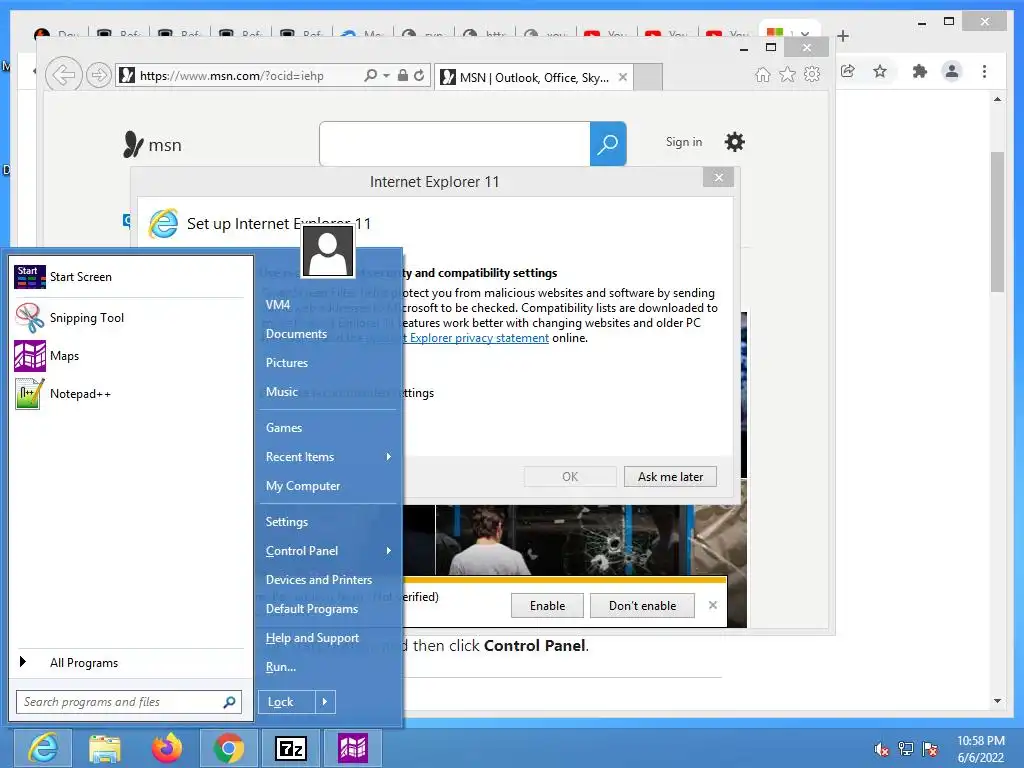Open Documents from Start menu

coord(296,334)
